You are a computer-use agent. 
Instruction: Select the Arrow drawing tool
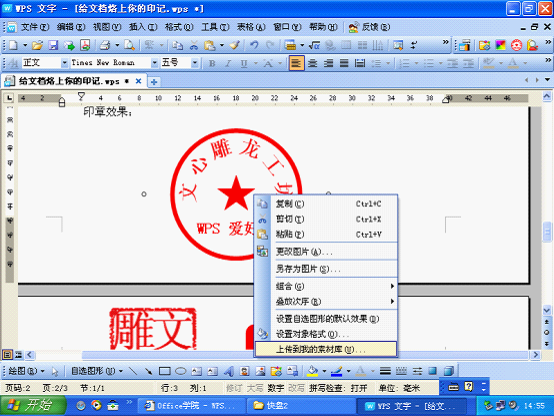pos(148,371)
